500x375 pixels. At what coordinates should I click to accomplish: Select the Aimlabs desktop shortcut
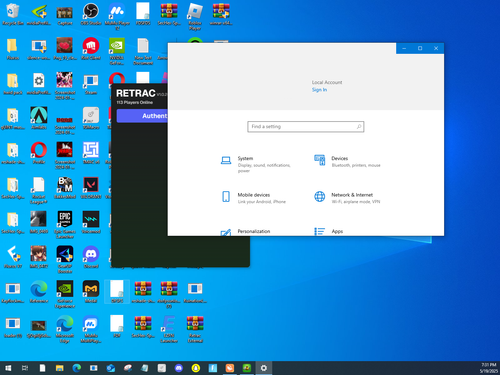tap(39, 118)
